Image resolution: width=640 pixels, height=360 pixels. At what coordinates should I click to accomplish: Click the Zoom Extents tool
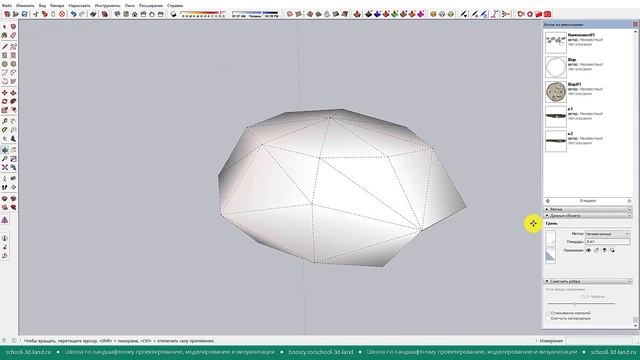point(4,167)
